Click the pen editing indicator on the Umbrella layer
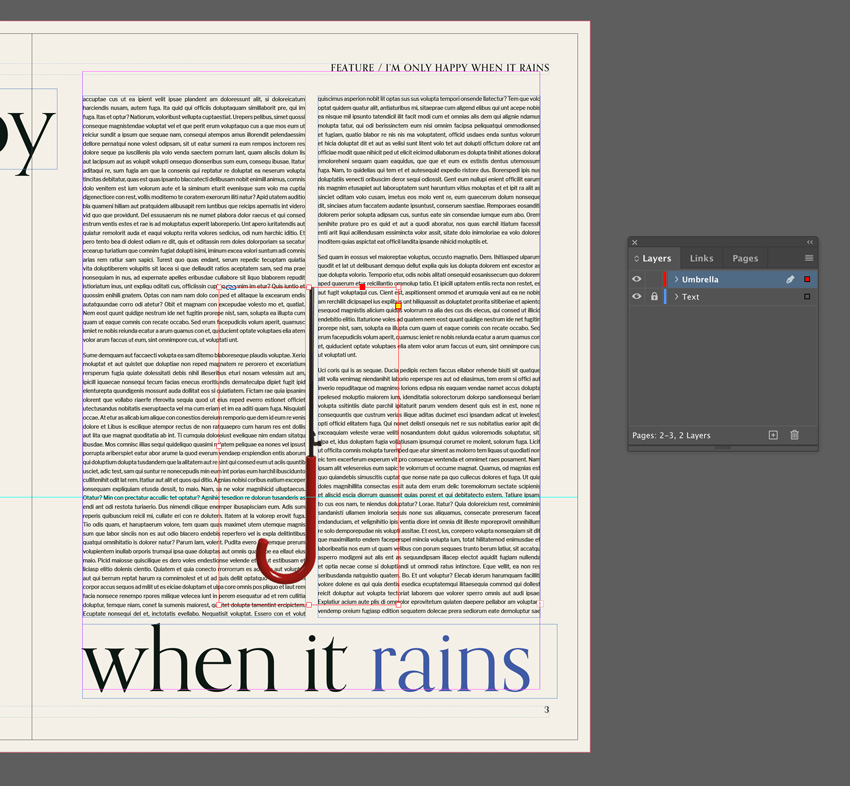 point(790,279)
